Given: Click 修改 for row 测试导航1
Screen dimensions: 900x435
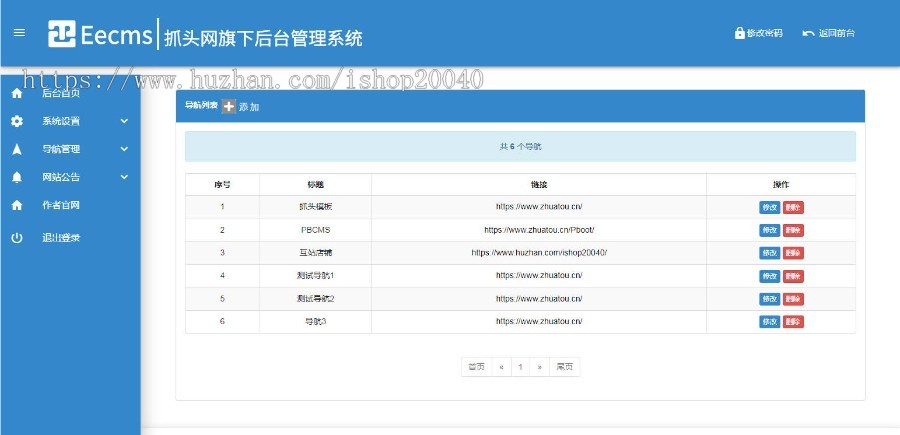Looking at the screenshot, I should click(x=769, y=276).
